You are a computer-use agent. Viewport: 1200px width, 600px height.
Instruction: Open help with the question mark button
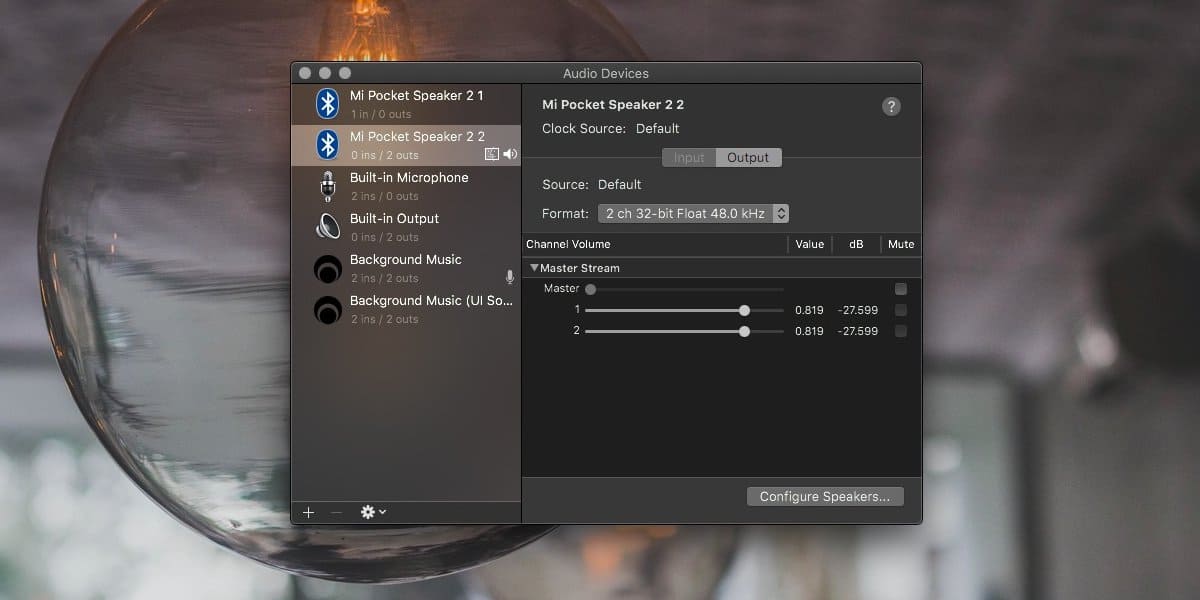pos(891,106)
